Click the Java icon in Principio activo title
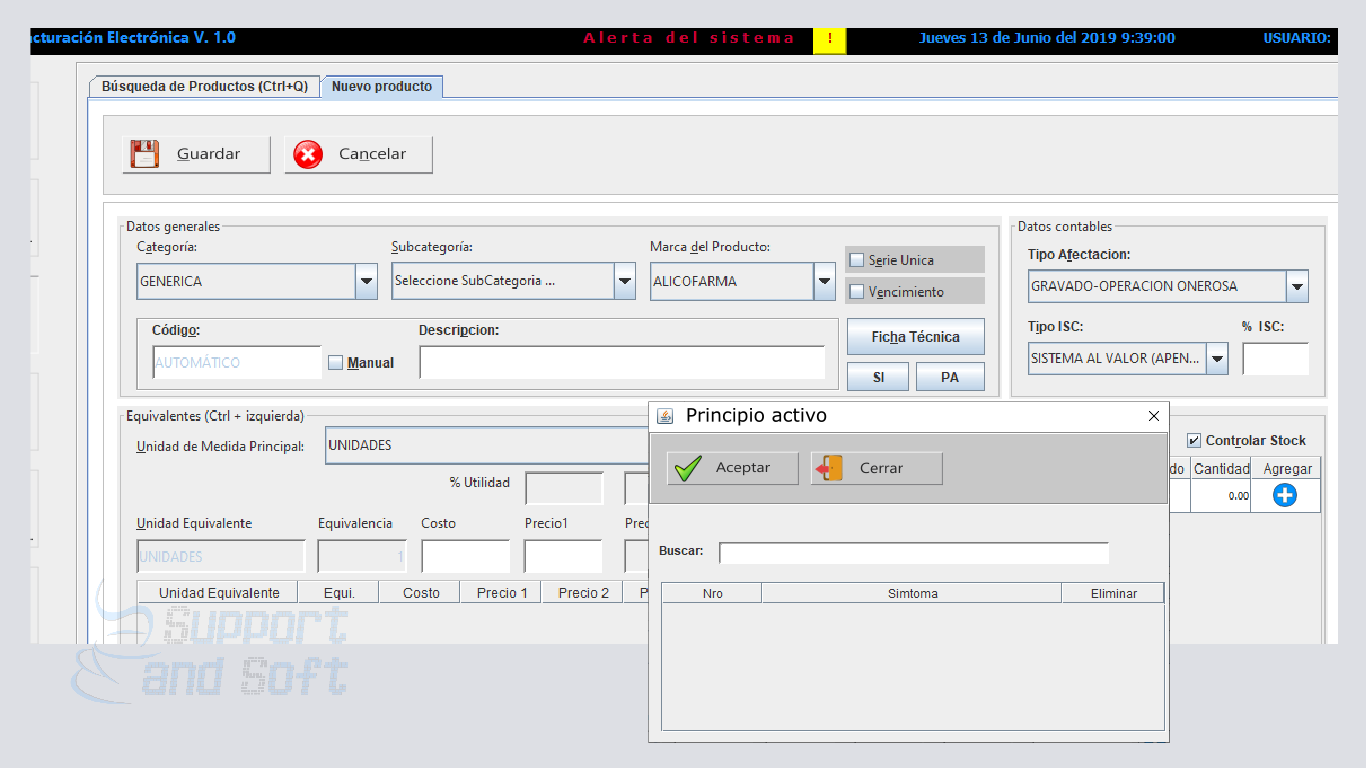The height and width of the screenshot is (768, 1366). coord(665,416)
